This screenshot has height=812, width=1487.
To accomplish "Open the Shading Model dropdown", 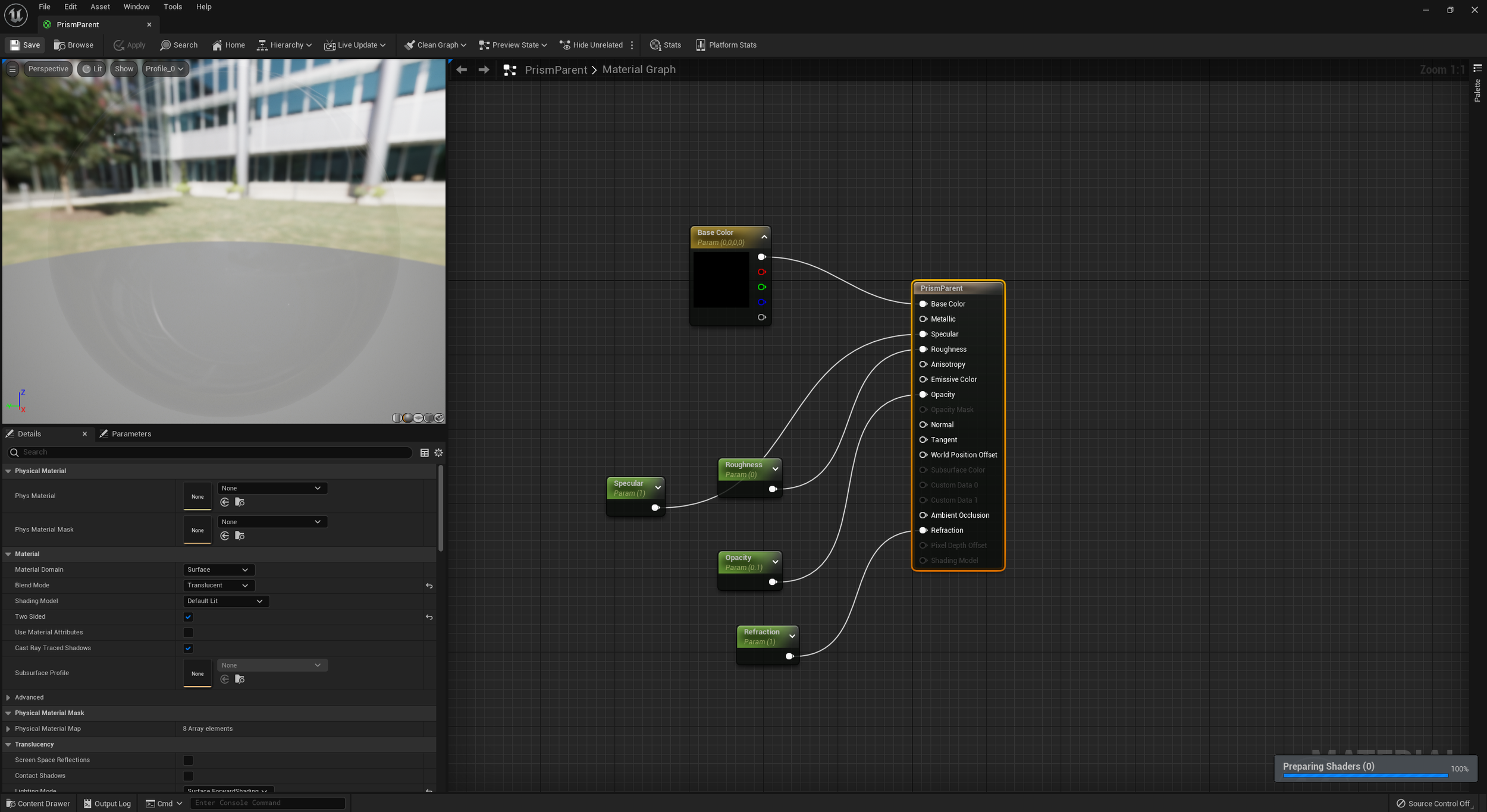I will coord(225,601).
